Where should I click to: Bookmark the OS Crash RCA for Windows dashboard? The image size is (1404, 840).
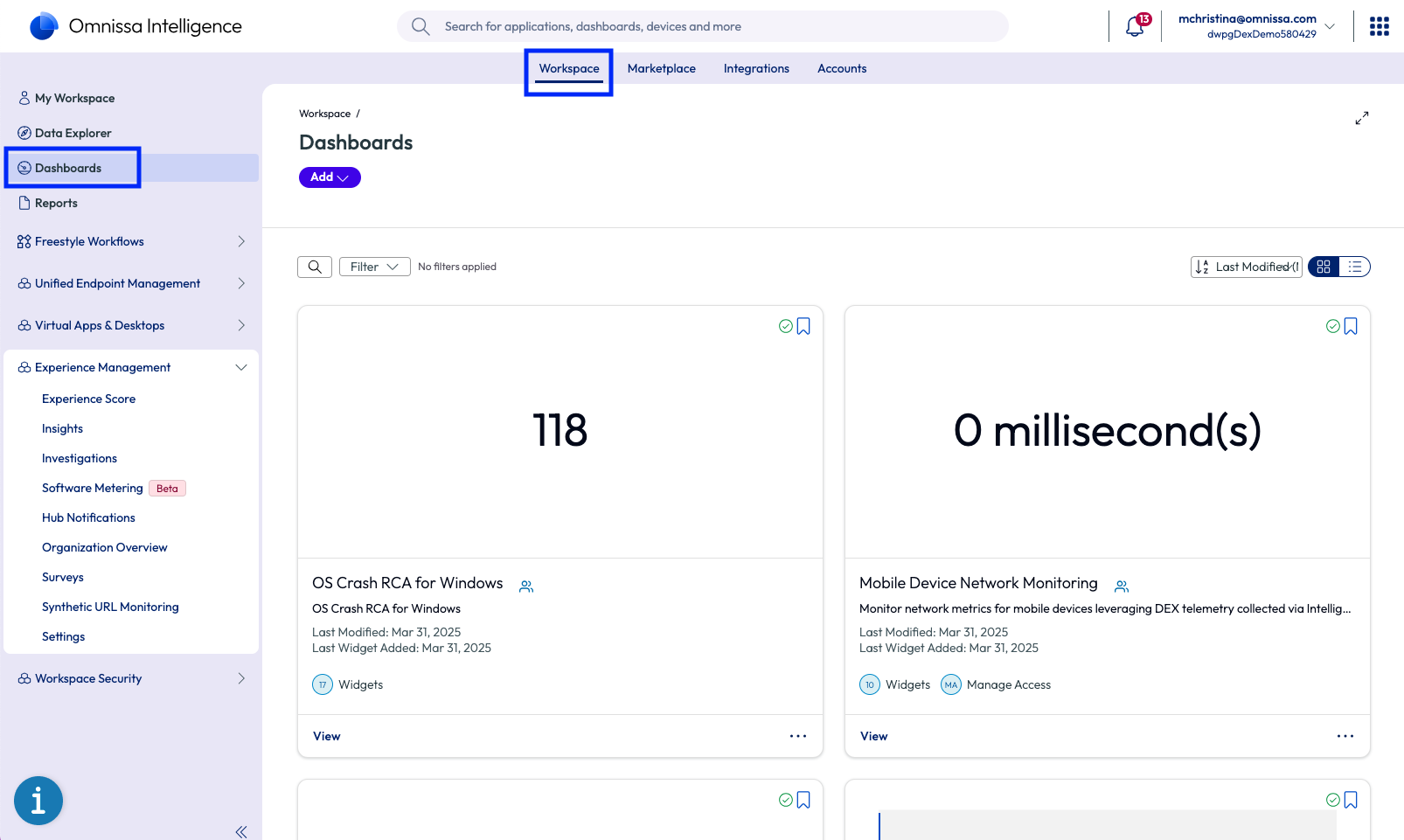click(x=803, y=326)
